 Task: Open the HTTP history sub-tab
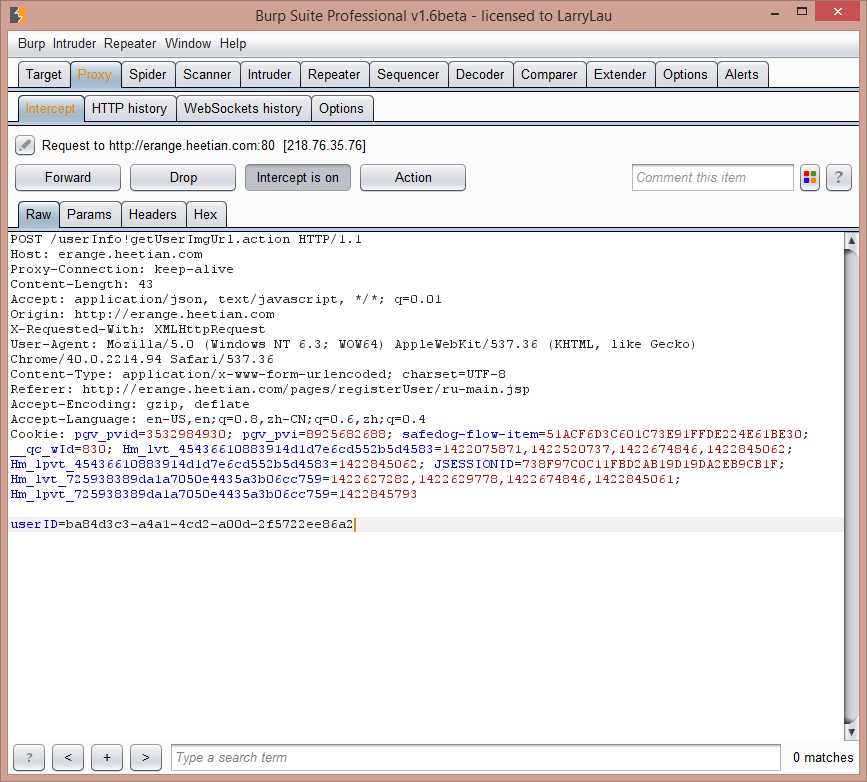pos(129,108)
